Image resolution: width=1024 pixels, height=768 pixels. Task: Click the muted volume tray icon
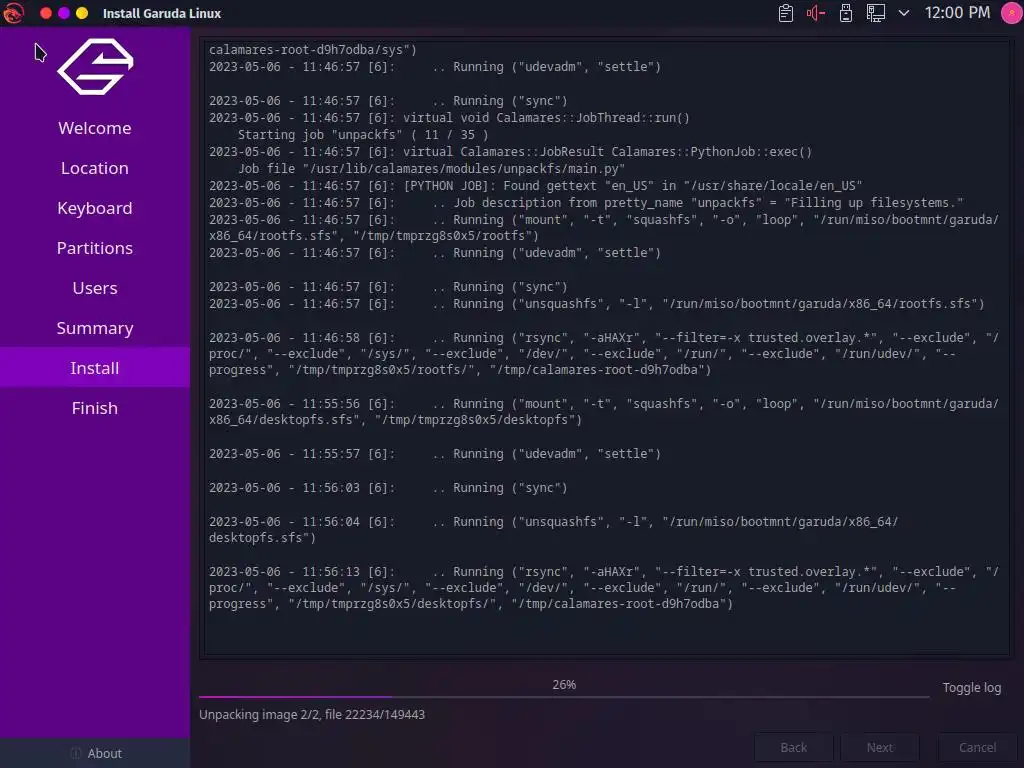click(x=816, y=13)
